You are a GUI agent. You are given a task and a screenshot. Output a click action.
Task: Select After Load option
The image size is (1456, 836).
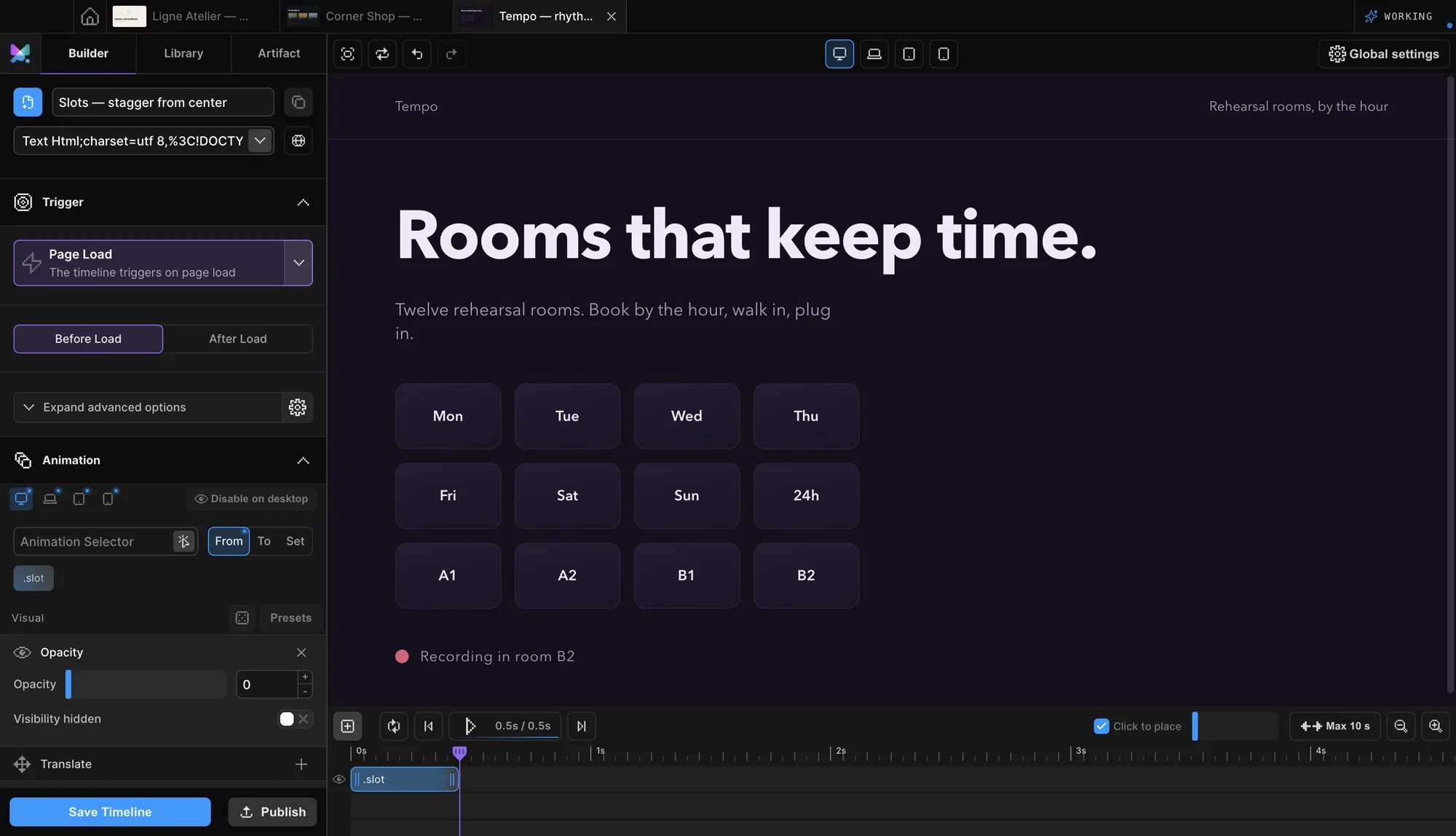[238, 339]
